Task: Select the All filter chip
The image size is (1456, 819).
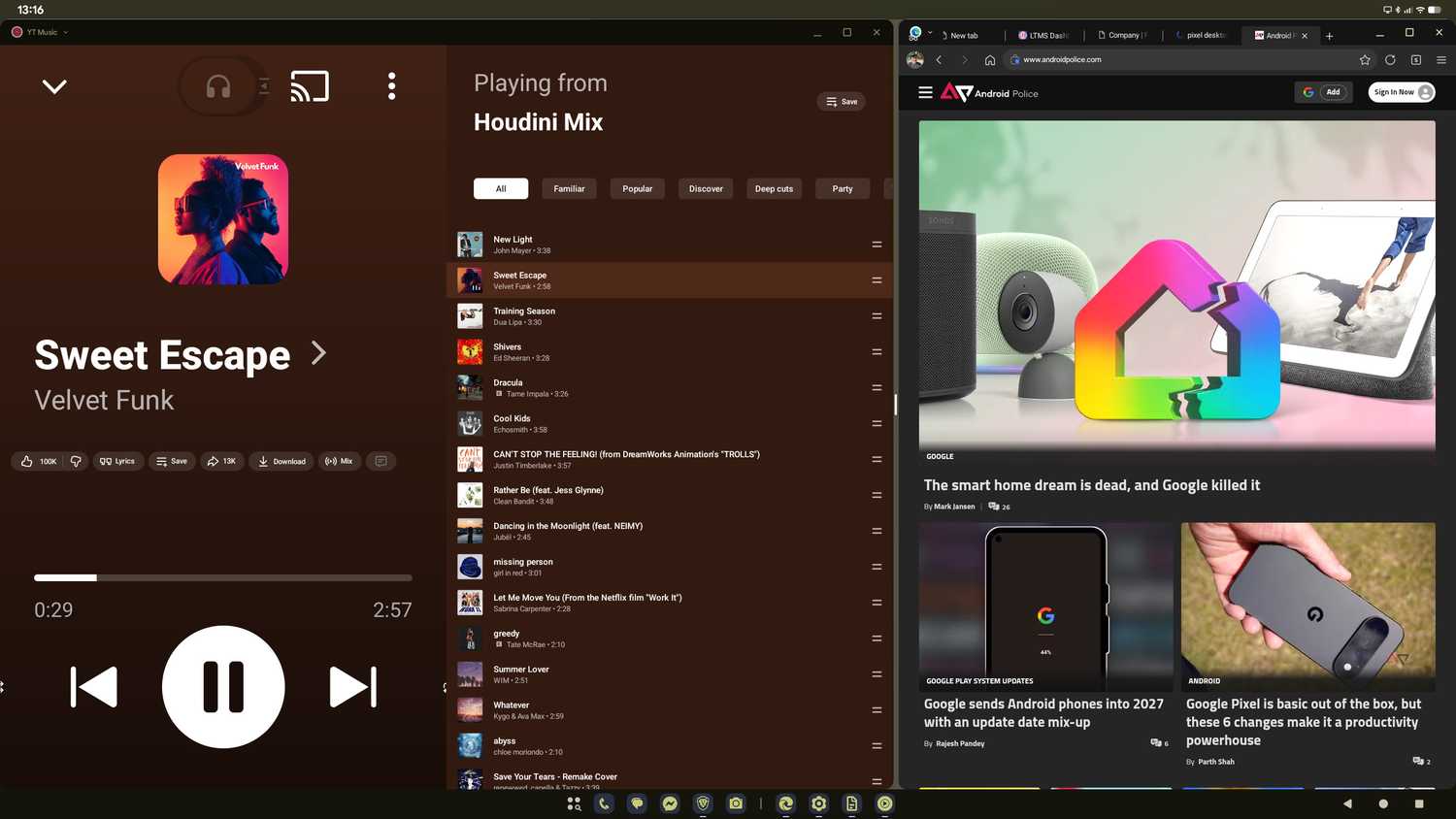Action: point(501,188)
